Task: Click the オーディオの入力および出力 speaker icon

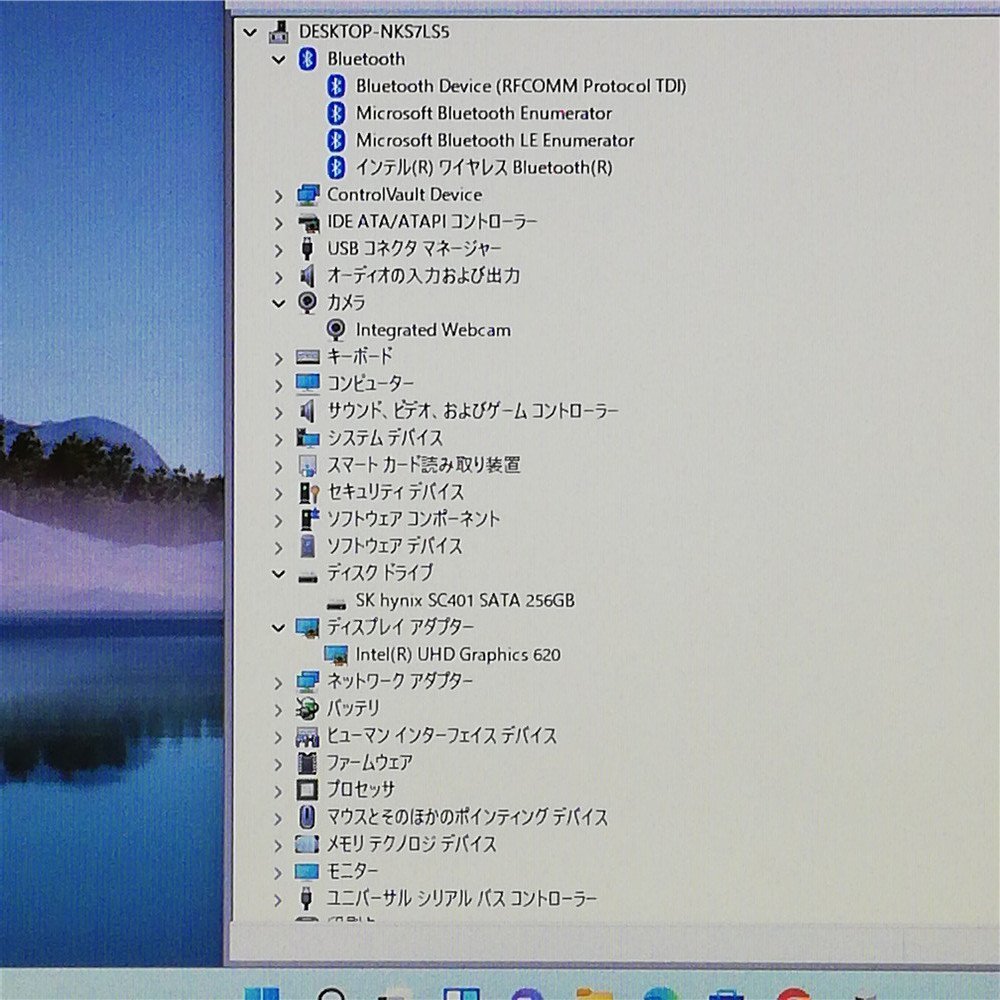Action: [307, 276]
